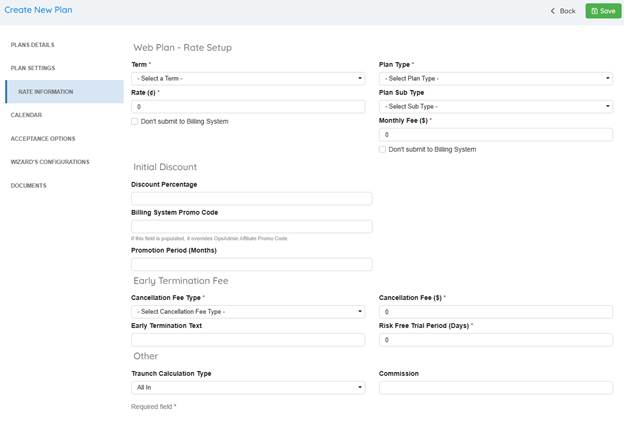Click the Cancellation Fee ($) input field
The image size is (624, 427).
[x=496, y=312]
